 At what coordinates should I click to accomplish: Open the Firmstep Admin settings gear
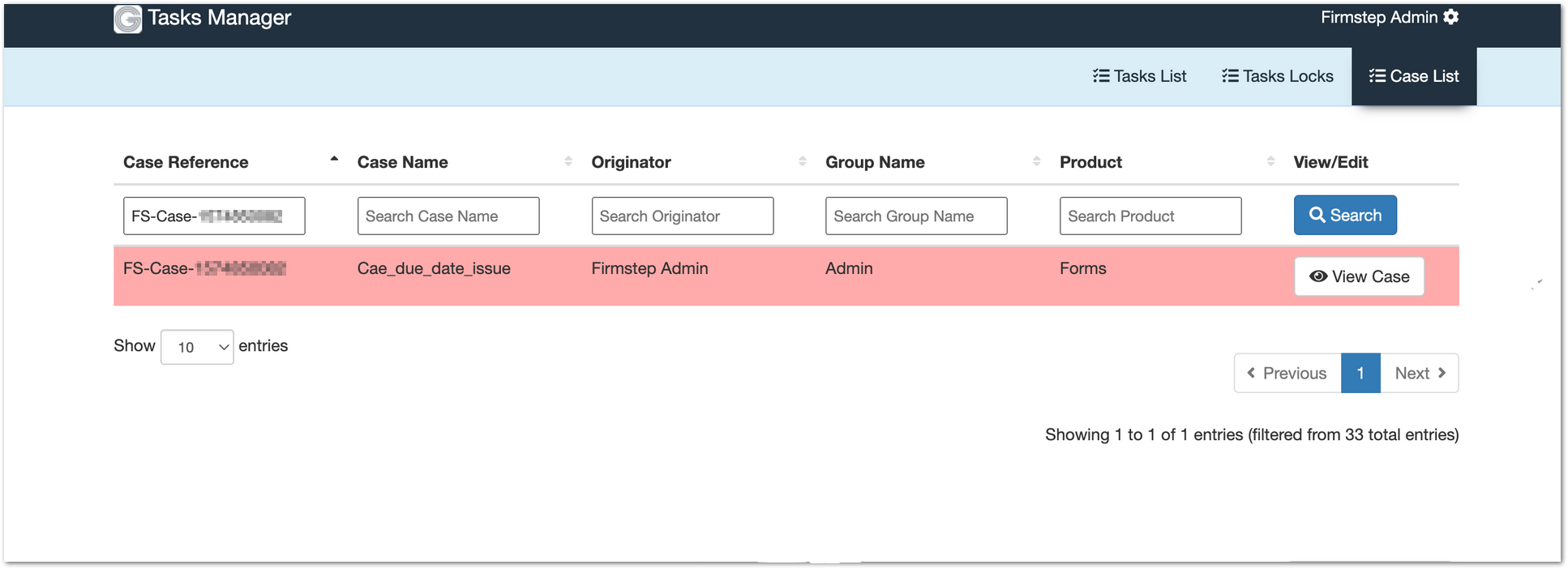1451,17
